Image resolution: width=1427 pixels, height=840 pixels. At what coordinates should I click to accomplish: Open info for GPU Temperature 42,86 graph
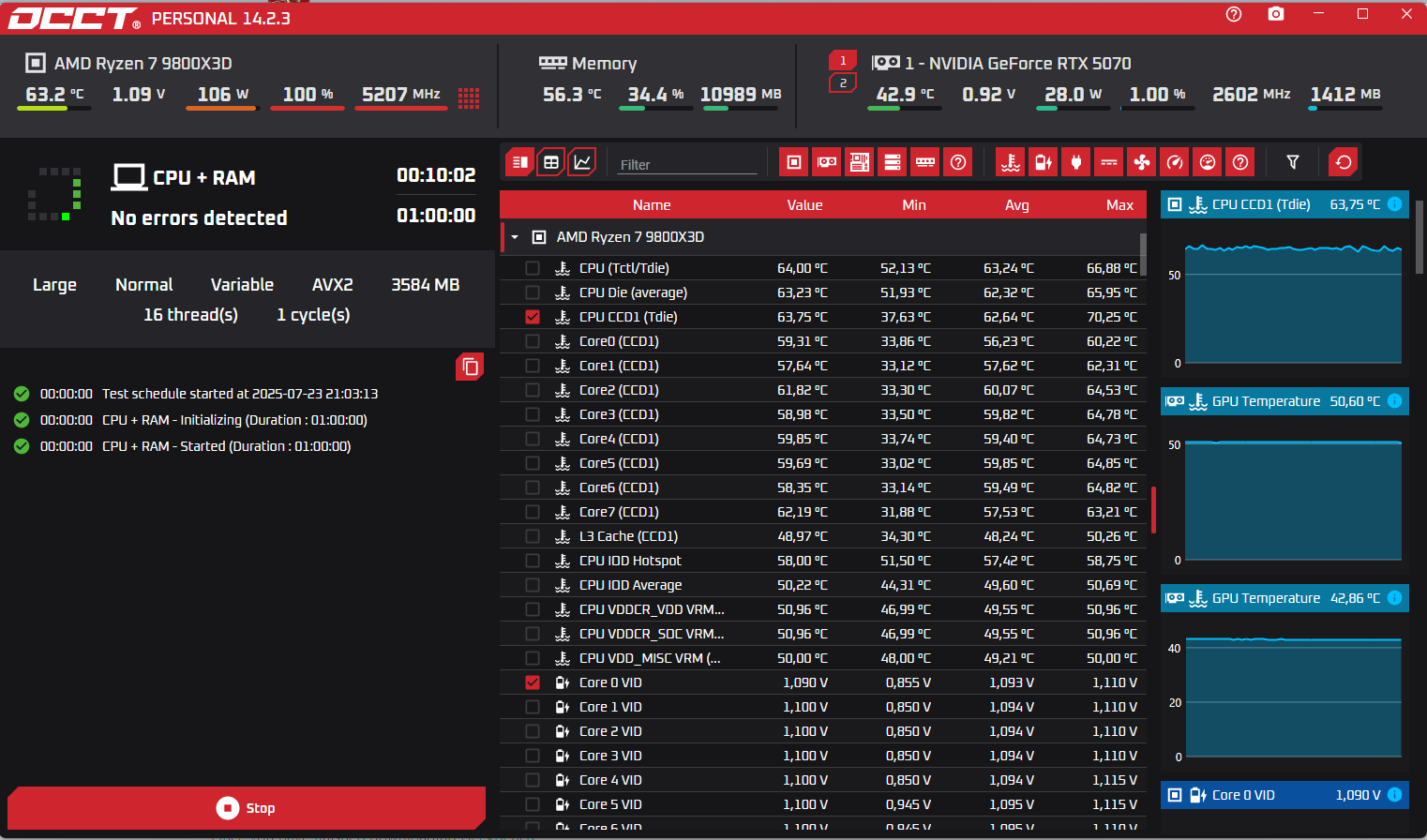click(1394, 598)
